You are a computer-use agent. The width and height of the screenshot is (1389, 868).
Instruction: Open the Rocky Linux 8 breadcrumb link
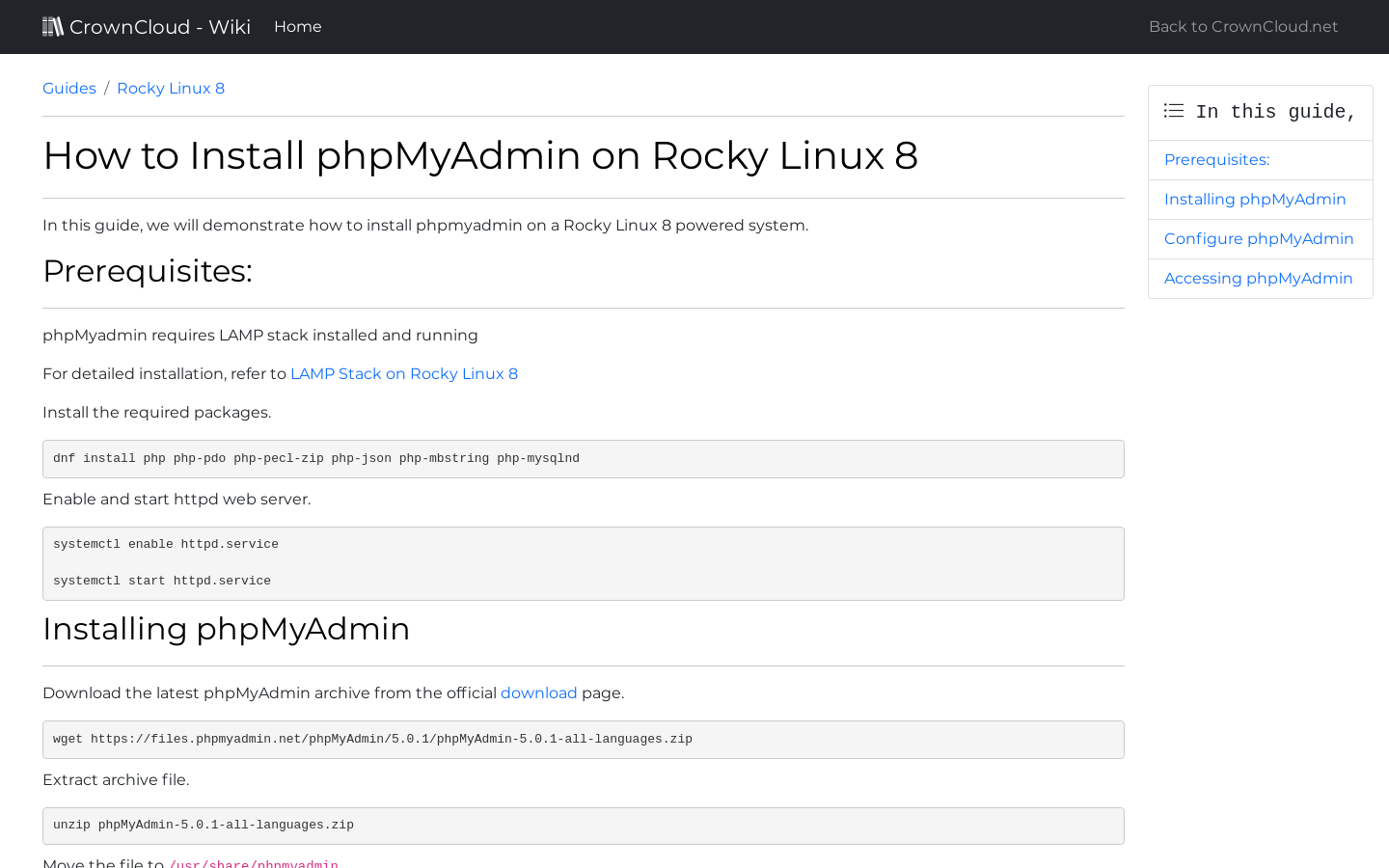tap(170, 88)
